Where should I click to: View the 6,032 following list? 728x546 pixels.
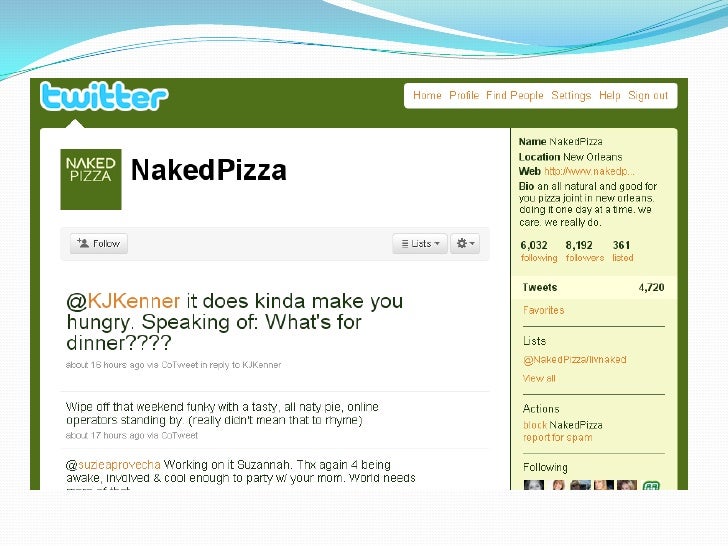tap(539, 251)
